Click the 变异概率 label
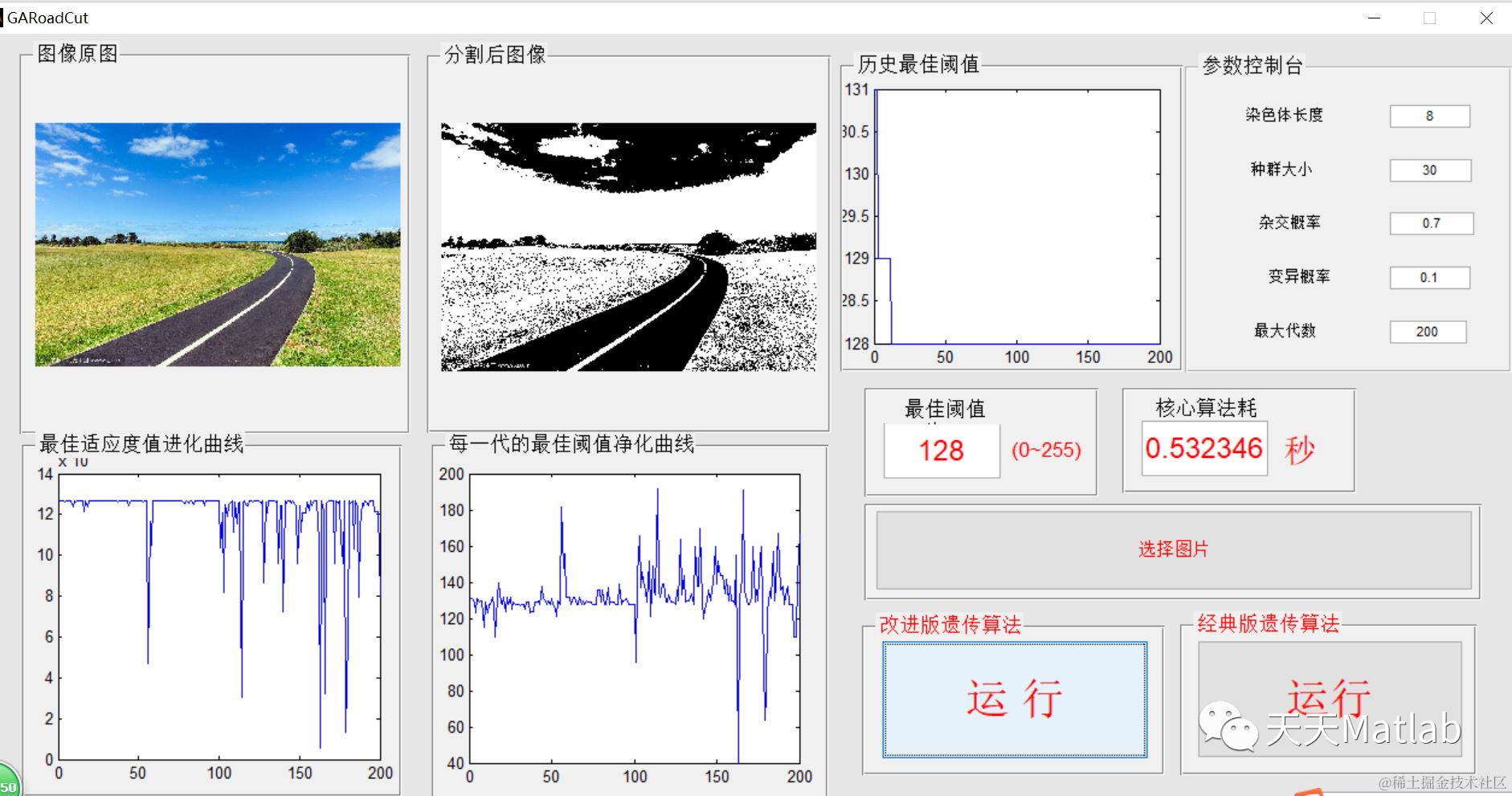The width and height of the screenshot is (1512, 796). [x=1299, y=276]
